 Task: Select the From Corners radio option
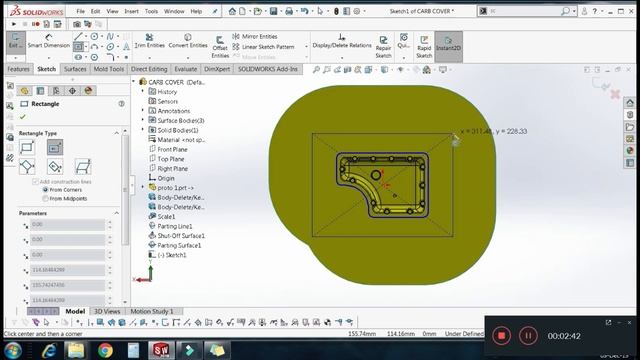coord(45,190)
